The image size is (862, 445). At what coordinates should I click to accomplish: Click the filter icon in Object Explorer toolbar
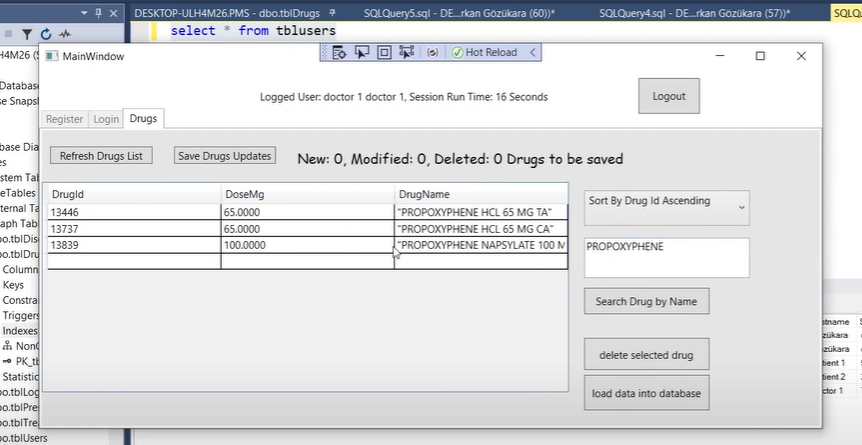click(26, 35)
